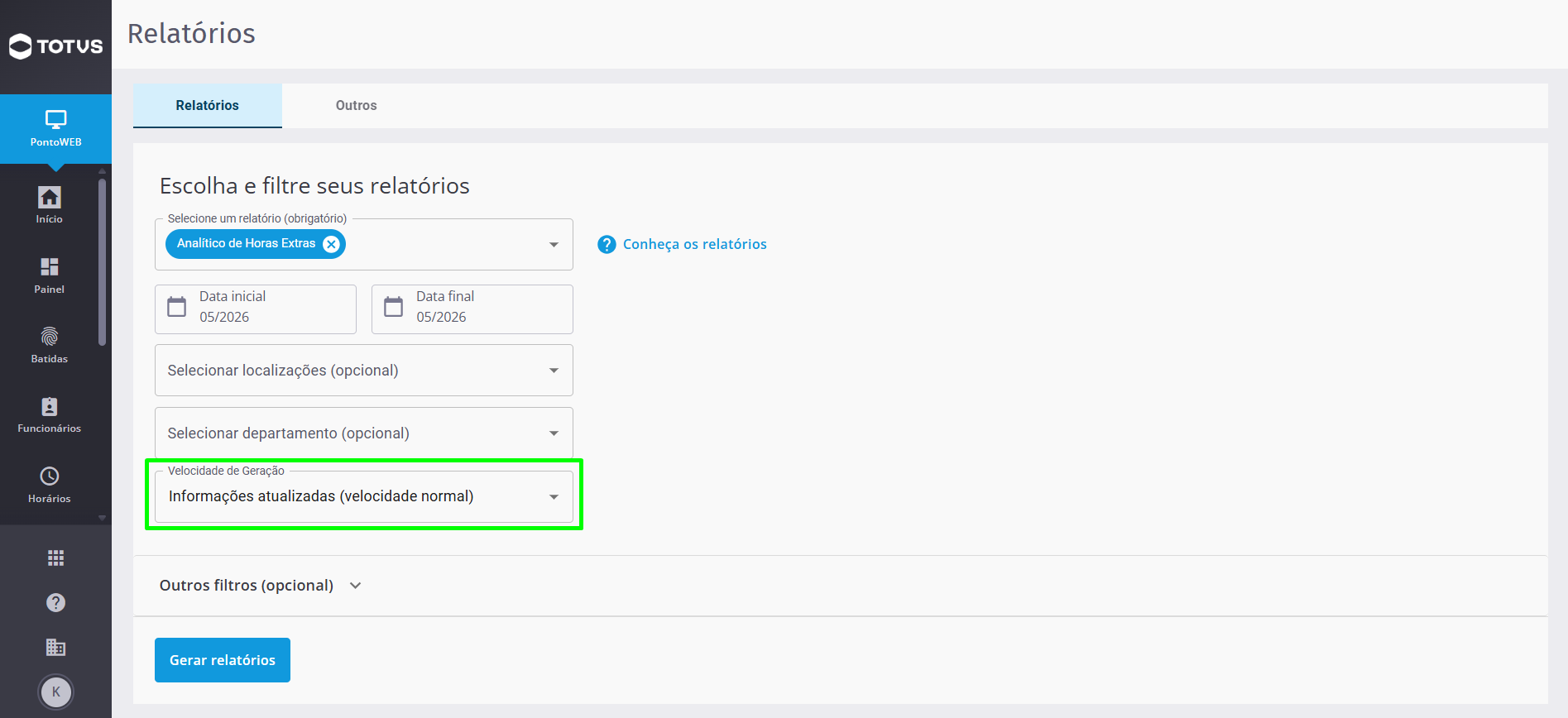The width and height of the screenshot is (1568, 718).
Task: Click the sidebar scrollbar thumb
Action: pyautogui.click(x=102, y=261)
